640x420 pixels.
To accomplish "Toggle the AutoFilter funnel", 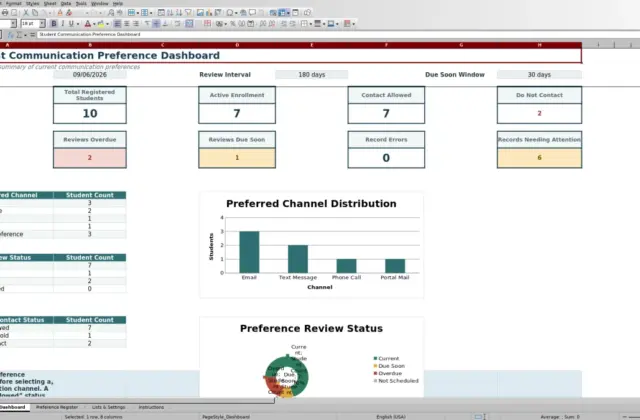I will 188,13.
